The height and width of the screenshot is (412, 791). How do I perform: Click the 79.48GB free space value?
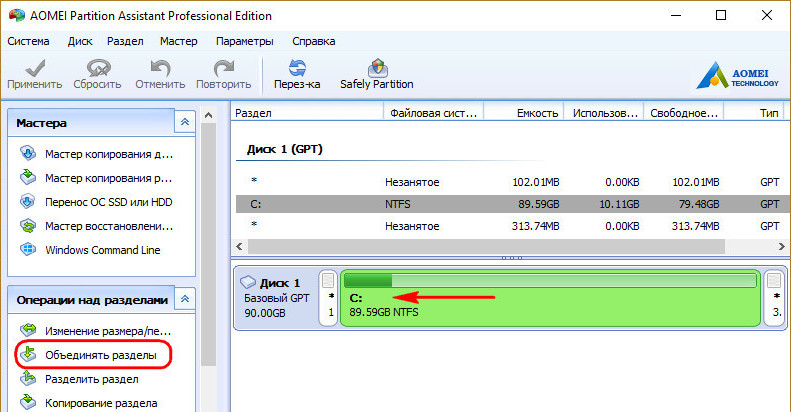(x=698, y=204)
